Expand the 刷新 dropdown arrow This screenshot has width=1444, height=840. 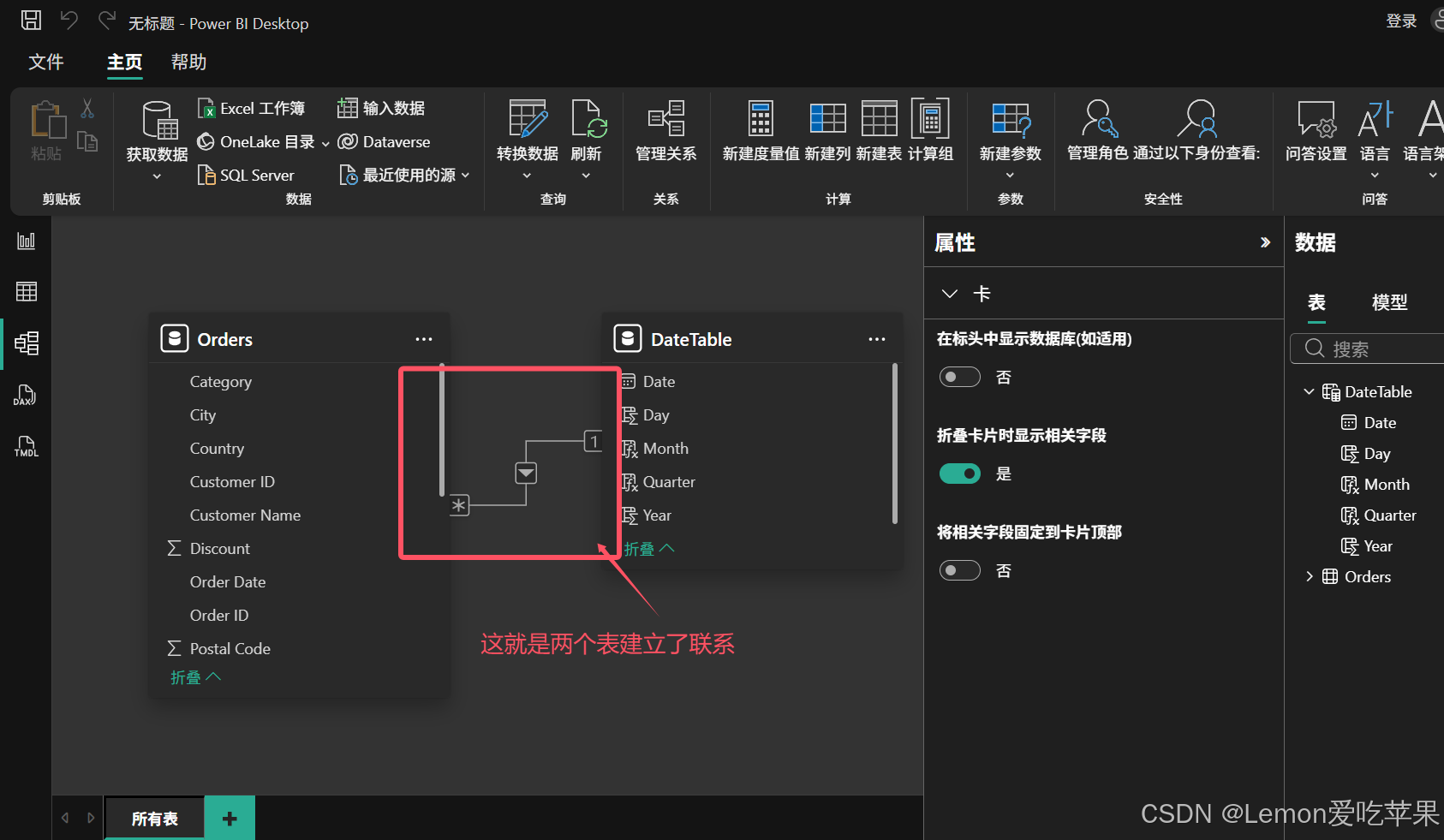pos(587,176)
